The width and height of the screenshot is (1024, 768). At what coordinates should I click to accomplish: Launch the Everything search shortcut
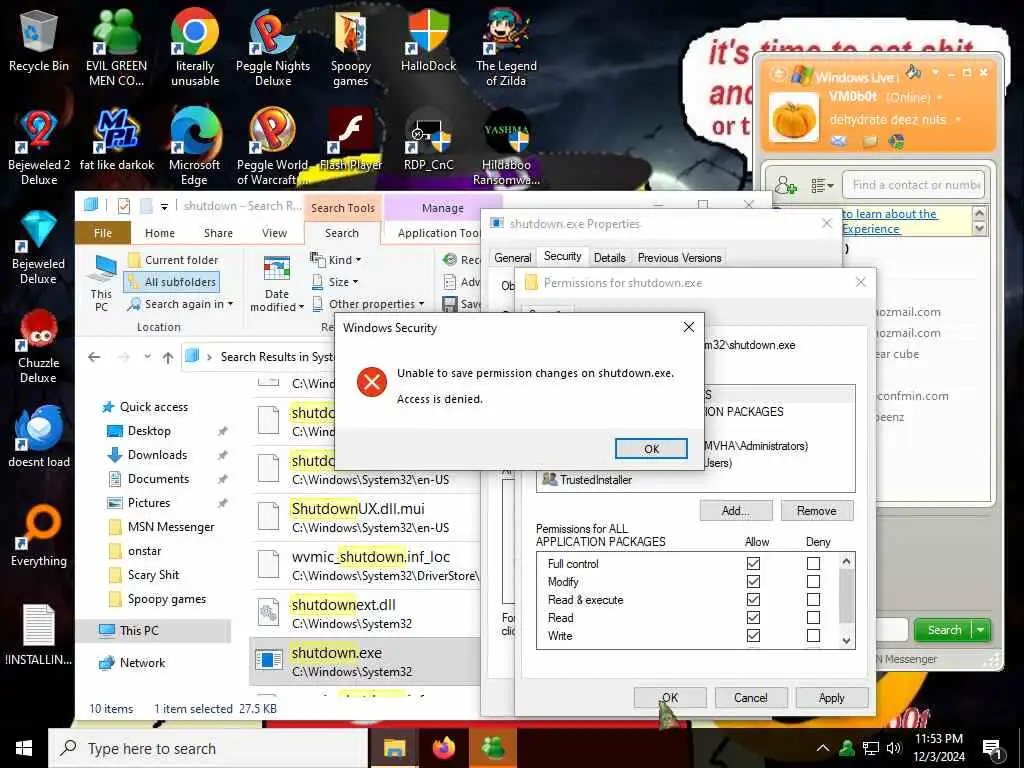point(39,536)
